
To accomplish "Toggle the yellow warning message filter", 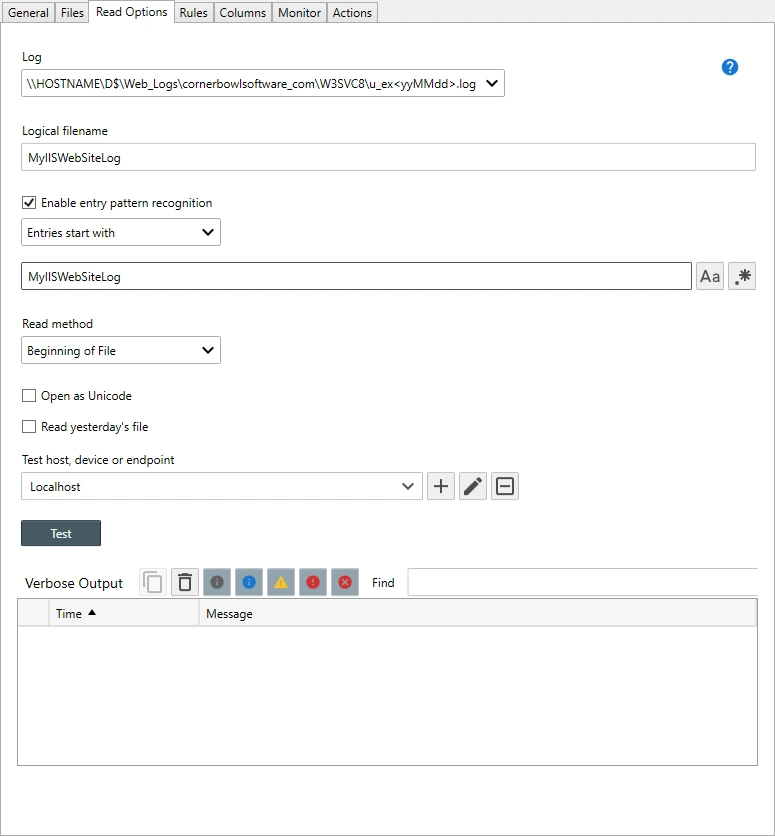I will tap(281, 582).
